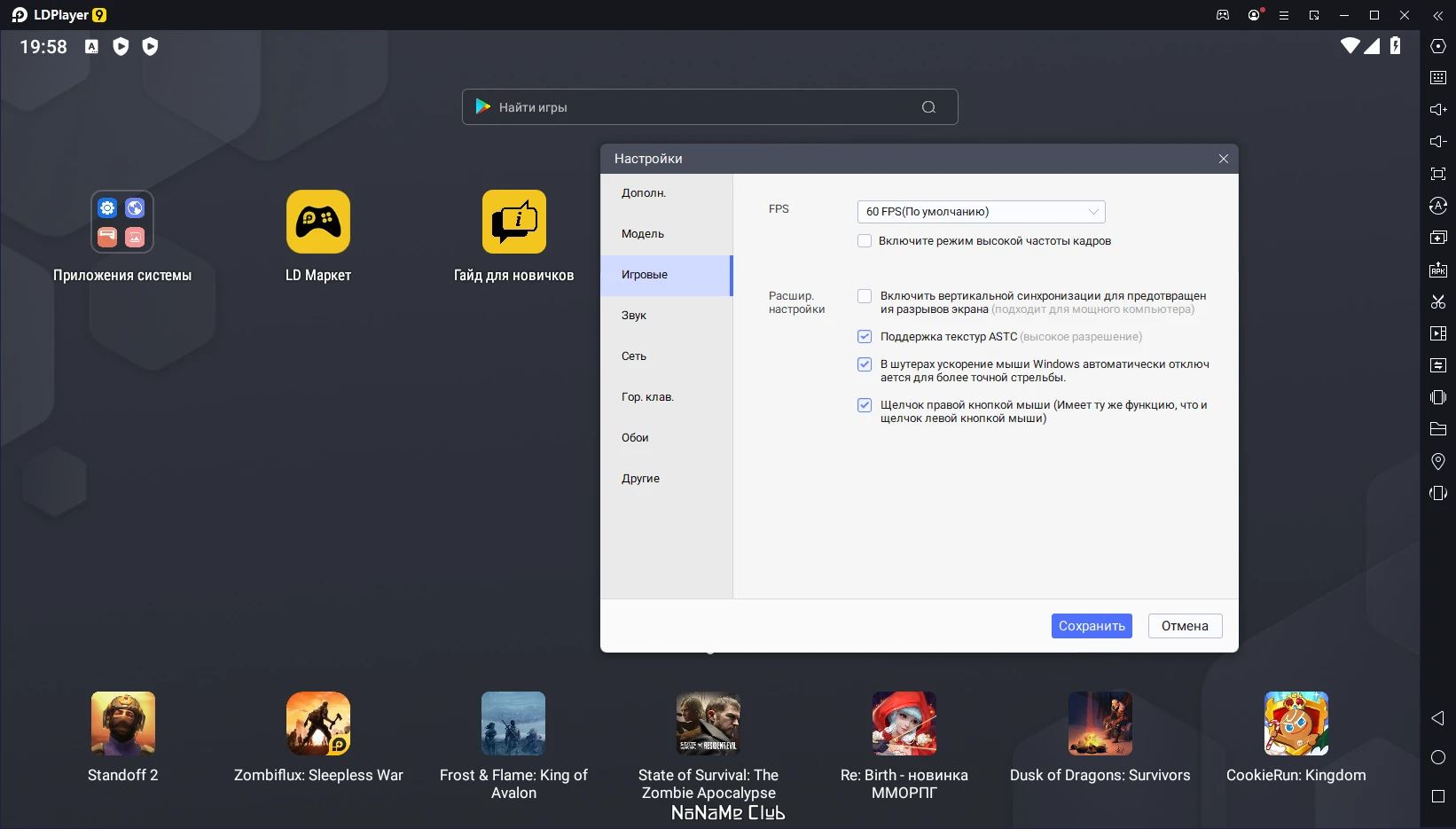Click the Сохранить button
Screen dimensions: 1456x829
(x=1092, y=626)
